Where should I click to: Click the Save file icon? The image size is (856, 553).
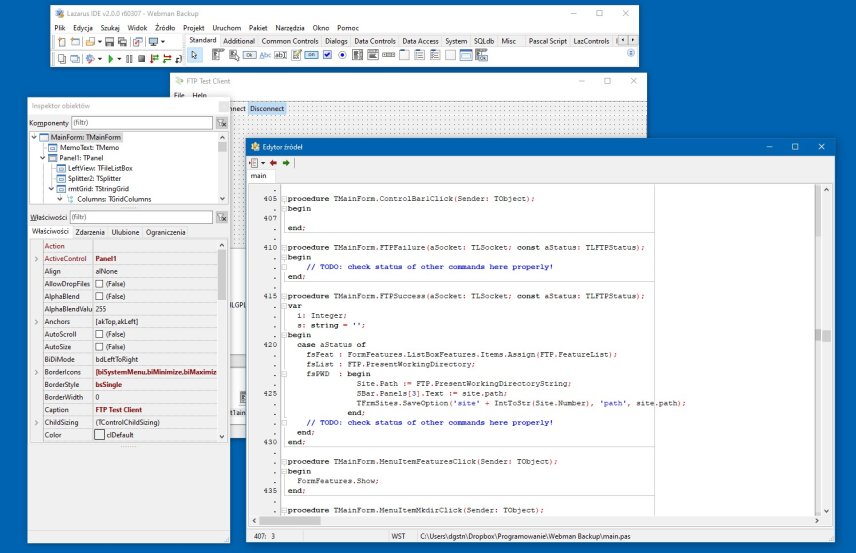tap(108, 42)
